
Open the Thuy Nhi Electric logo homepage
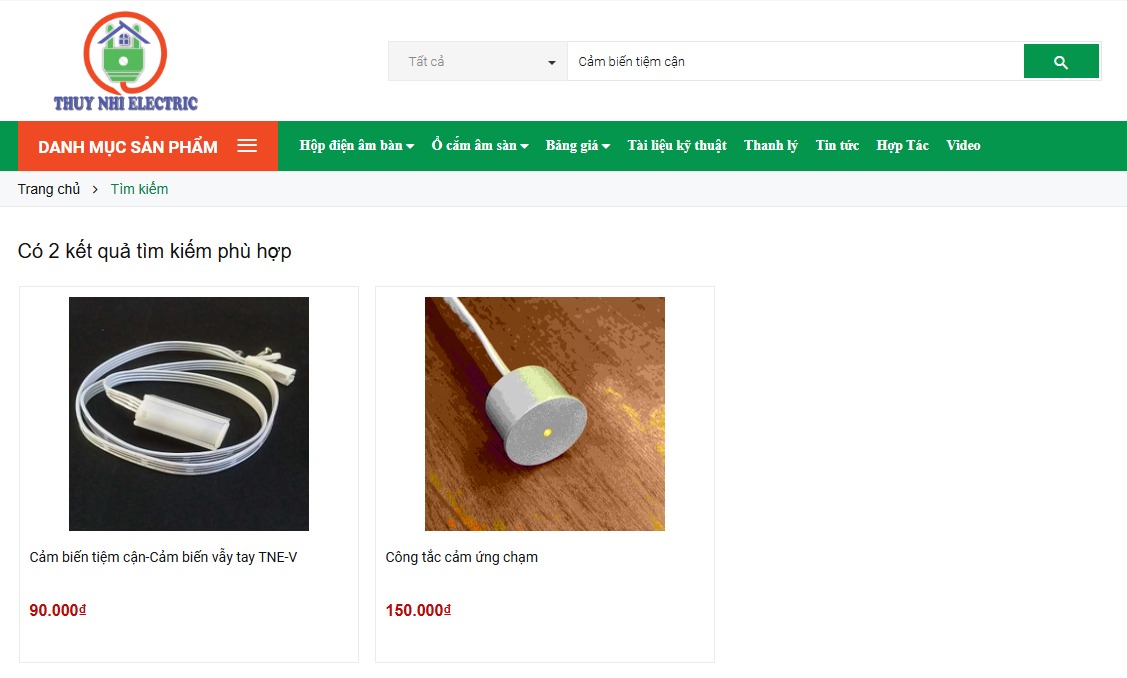click(x=126, y=62)
